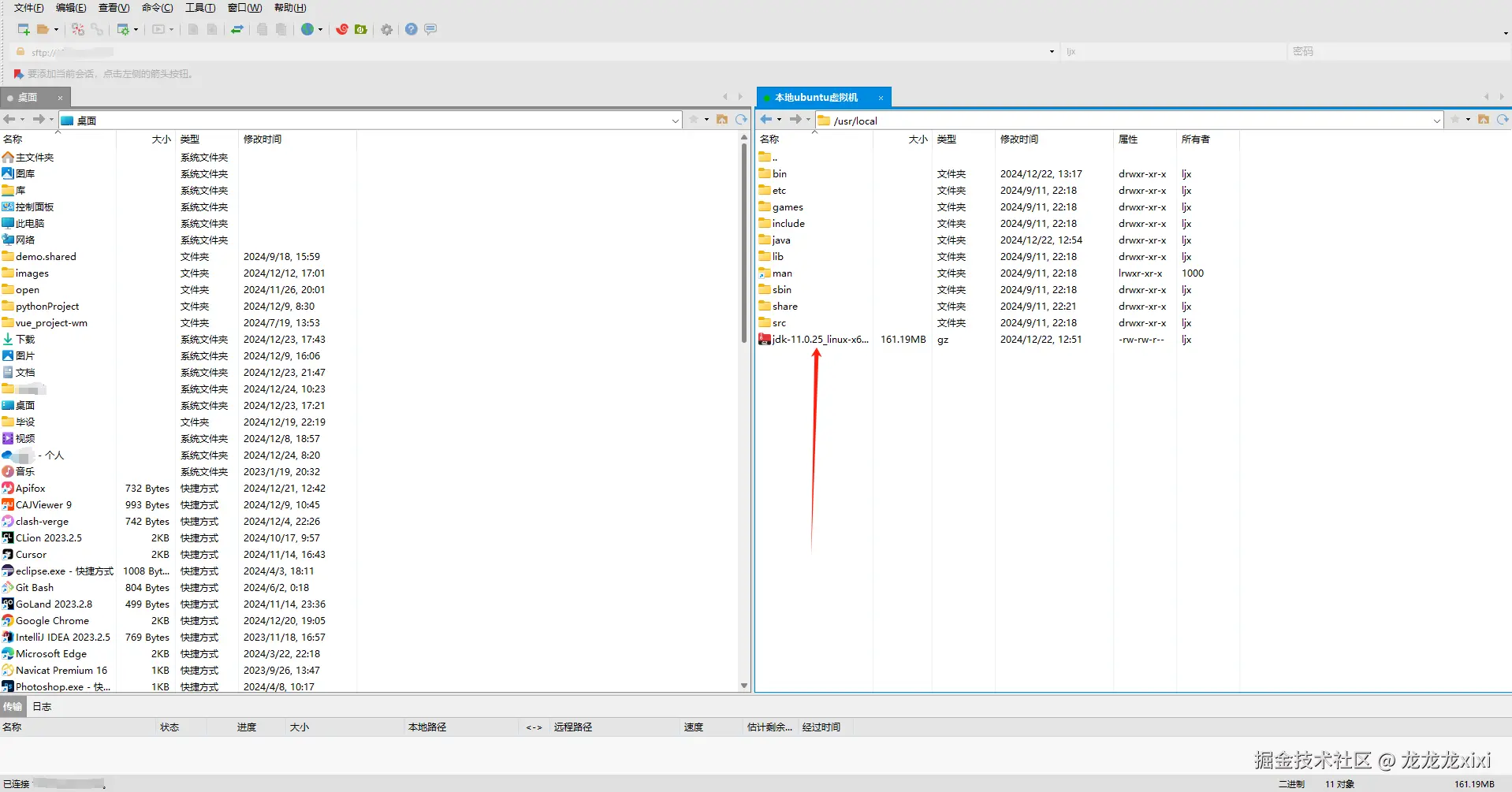Click the session properties icon in toolbar
1512x792 pixels.
(123, 29)
